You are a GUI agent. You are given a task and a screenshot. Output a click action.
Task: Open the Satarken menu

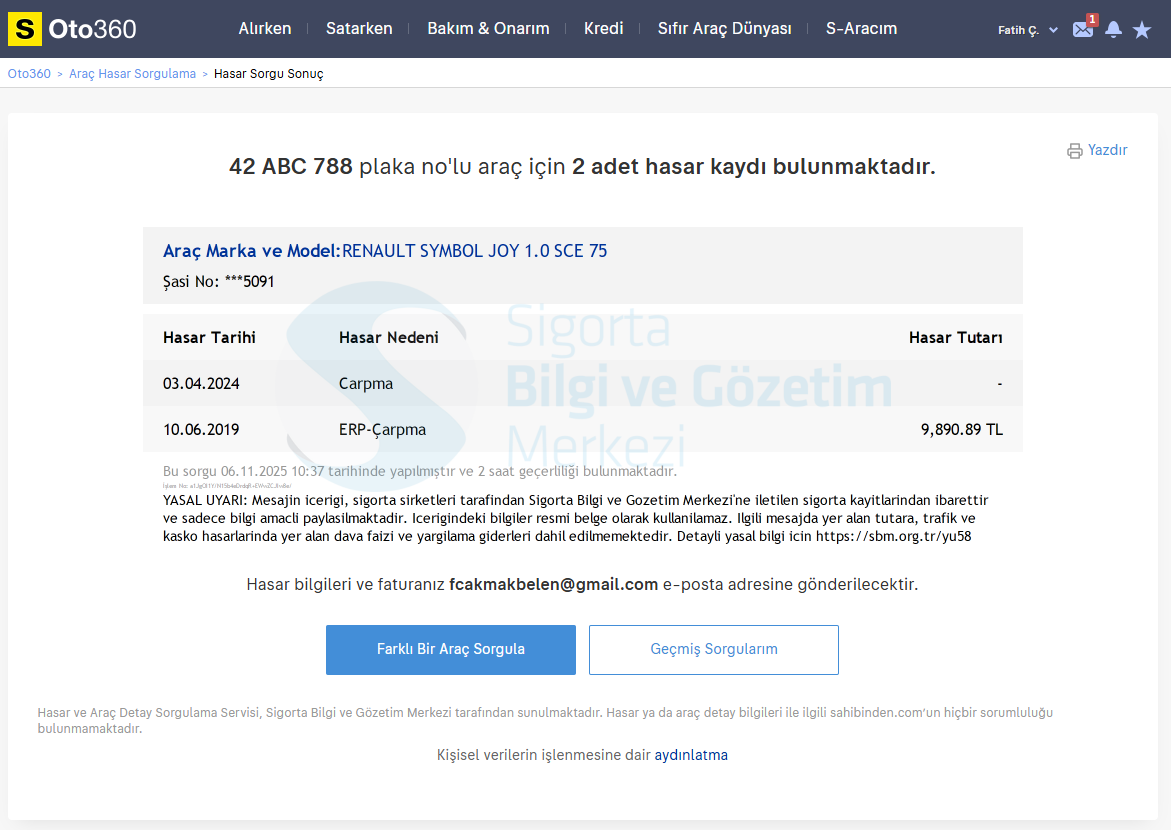359,29
